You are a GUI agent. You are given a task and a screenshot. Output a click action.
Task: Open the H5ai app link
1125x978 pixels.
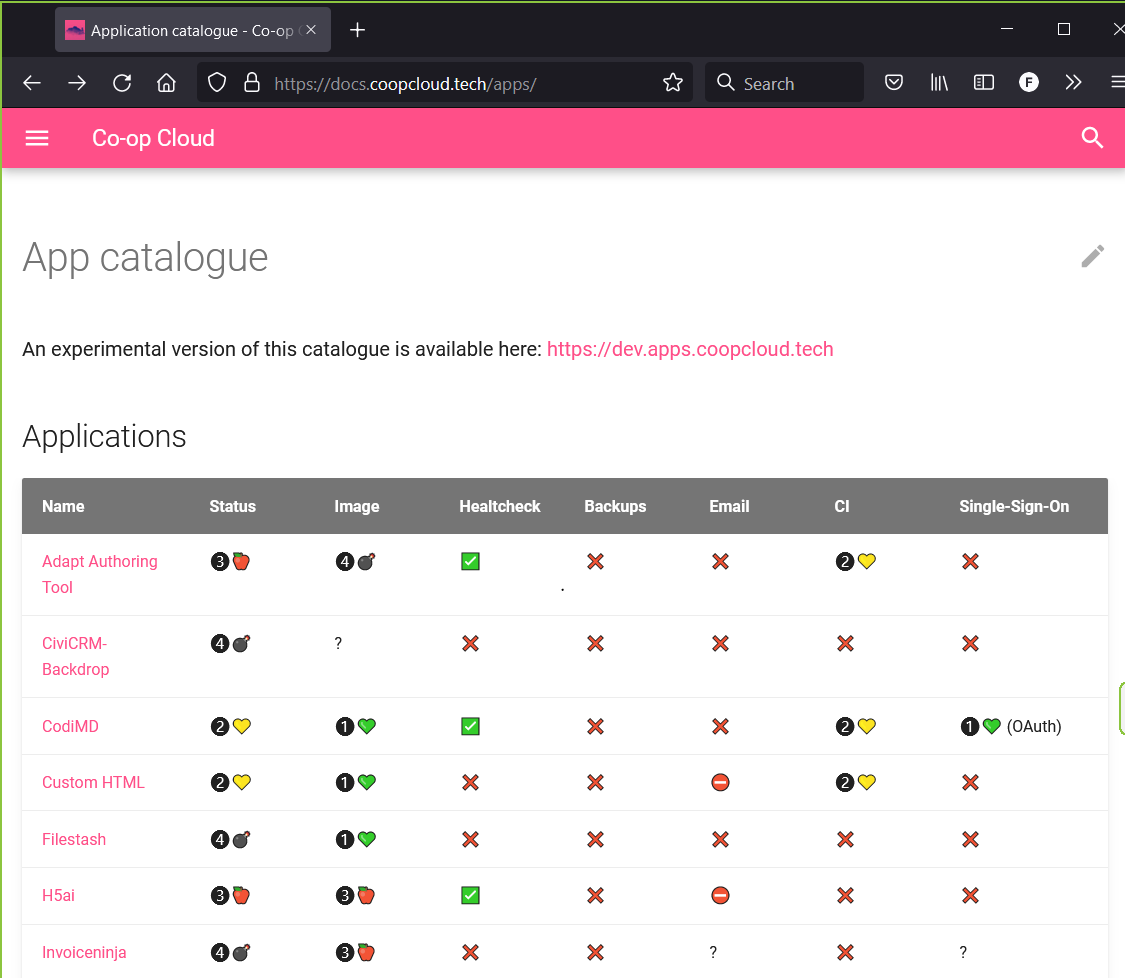point(58,895)
